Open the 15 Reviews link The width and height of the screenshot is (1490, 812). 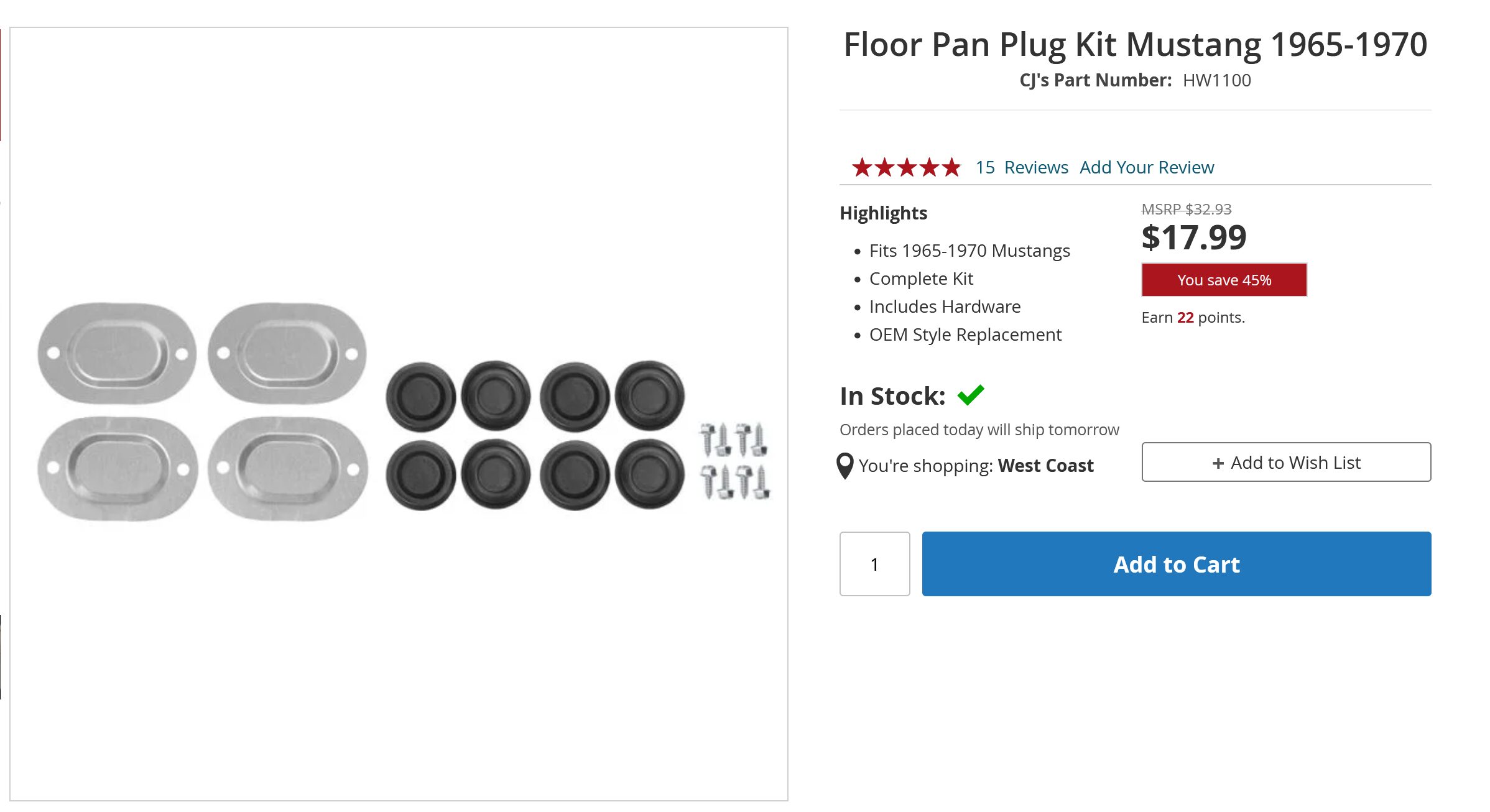1021,167
